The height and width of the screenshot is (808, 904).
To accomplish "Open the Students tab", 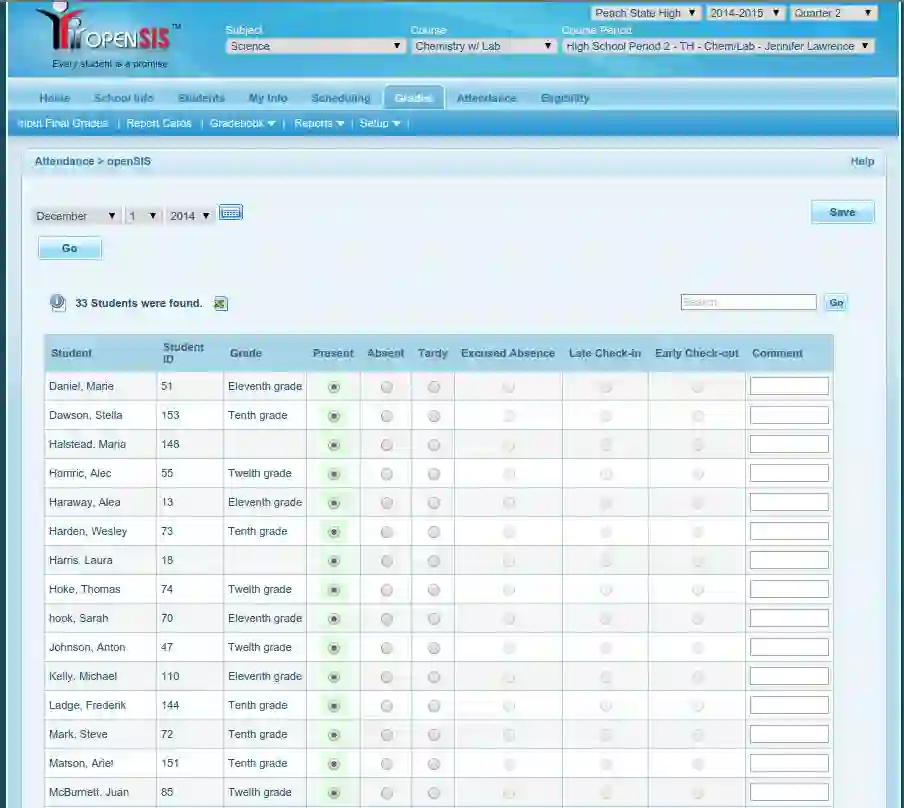I will [201, 98].
